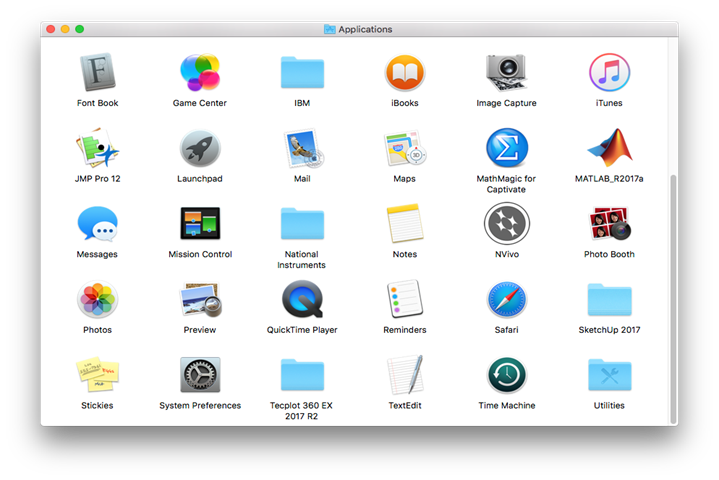The image size is (719, 480).
Task: Click the "Image Capture" name label
Action: coord(506,103)
